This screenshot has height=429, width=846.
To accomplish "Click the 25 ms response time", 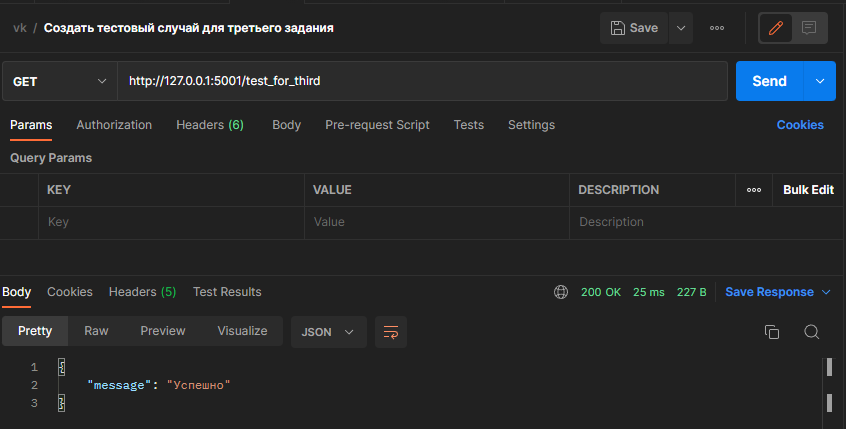I will click(x=649, y=292).
